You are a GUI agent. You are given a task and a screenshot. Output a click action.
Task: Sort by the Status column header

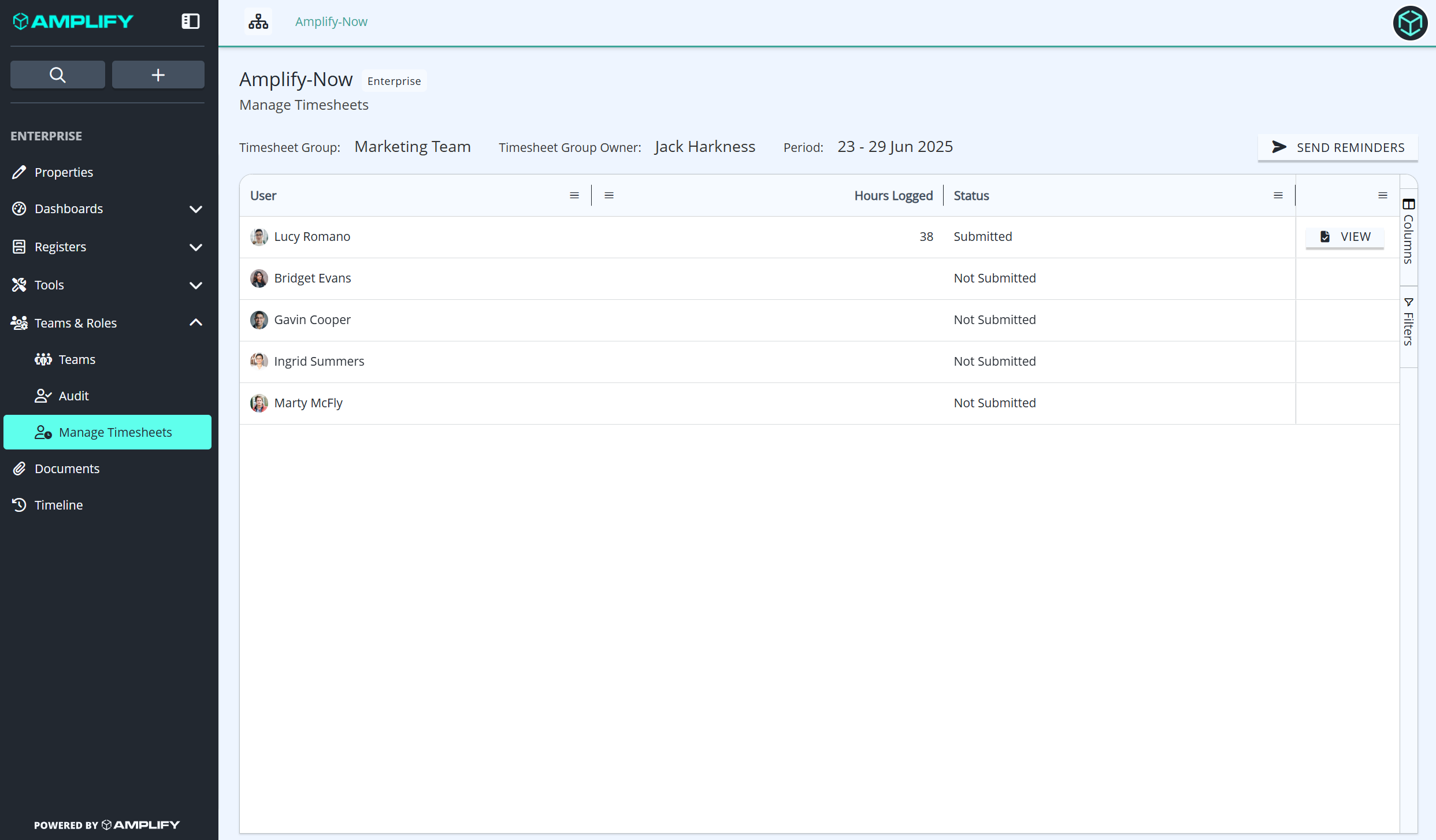971,195
